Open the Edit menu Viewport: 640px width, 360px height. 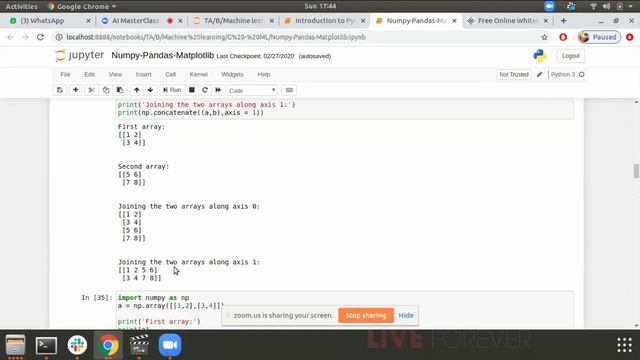click(89, 74)
